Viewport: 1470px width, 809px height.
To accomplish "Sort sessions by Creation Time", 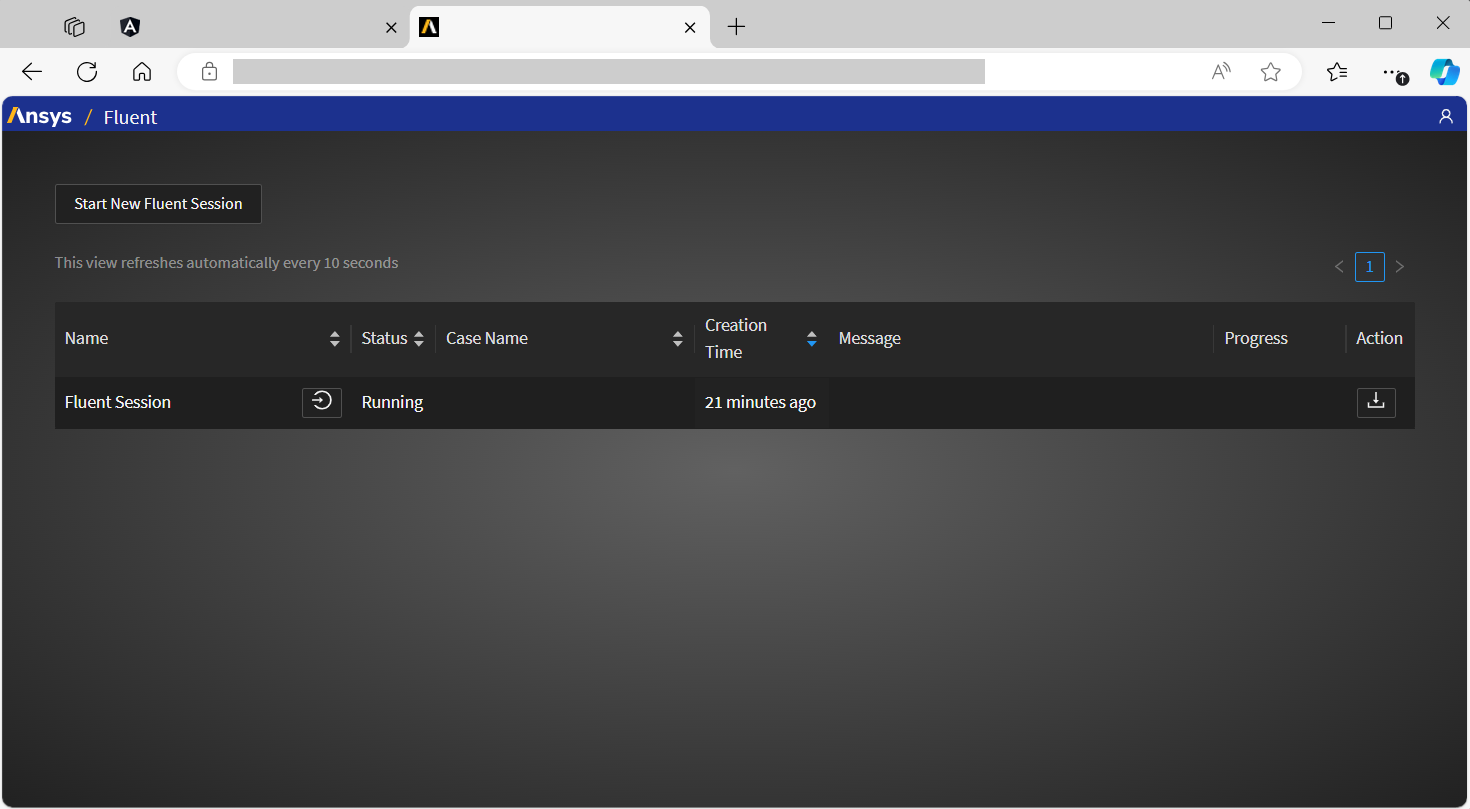I will tap(811, 338).
